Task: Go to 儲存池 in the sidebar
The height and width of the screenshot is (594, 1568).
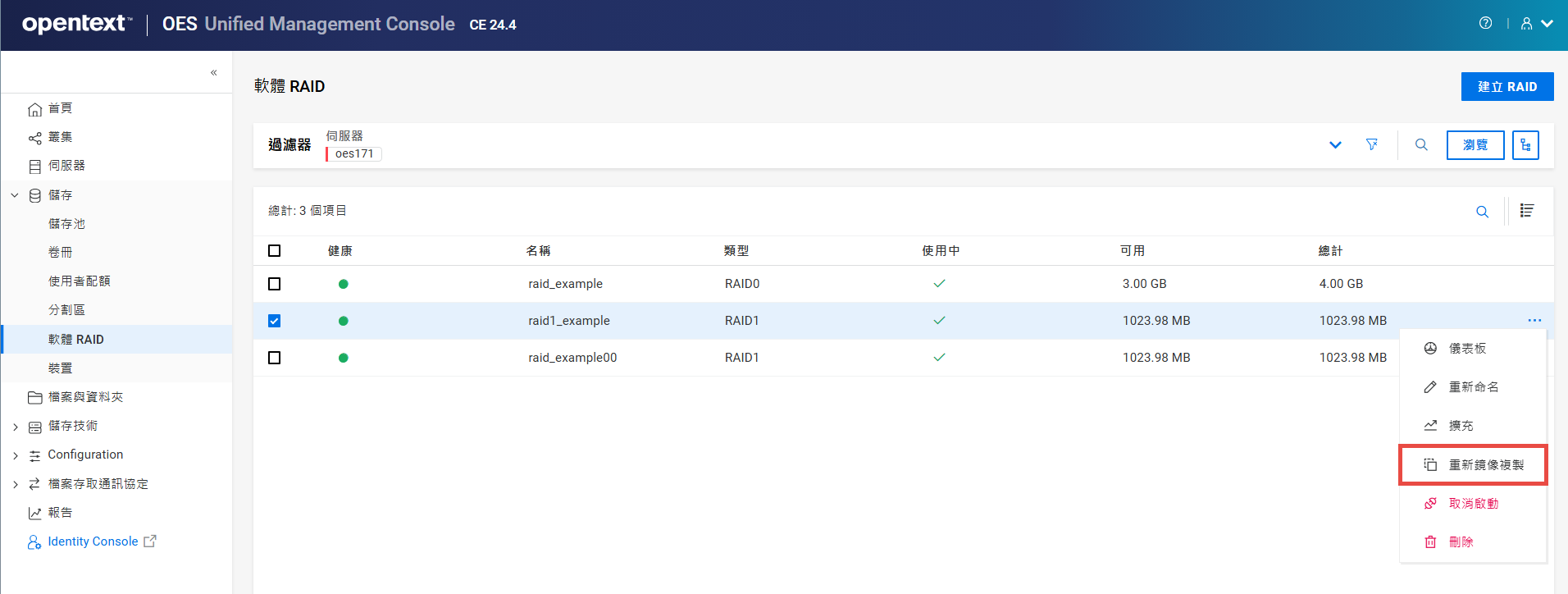Action: click(66, 224)
